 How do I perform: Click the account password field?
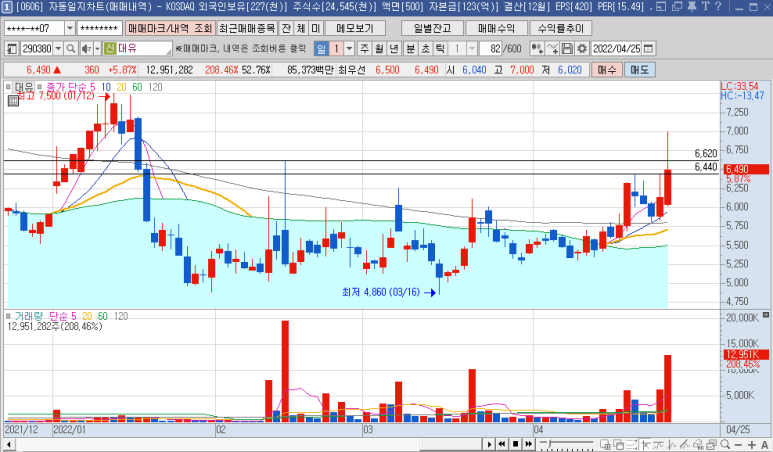(100, 28)
